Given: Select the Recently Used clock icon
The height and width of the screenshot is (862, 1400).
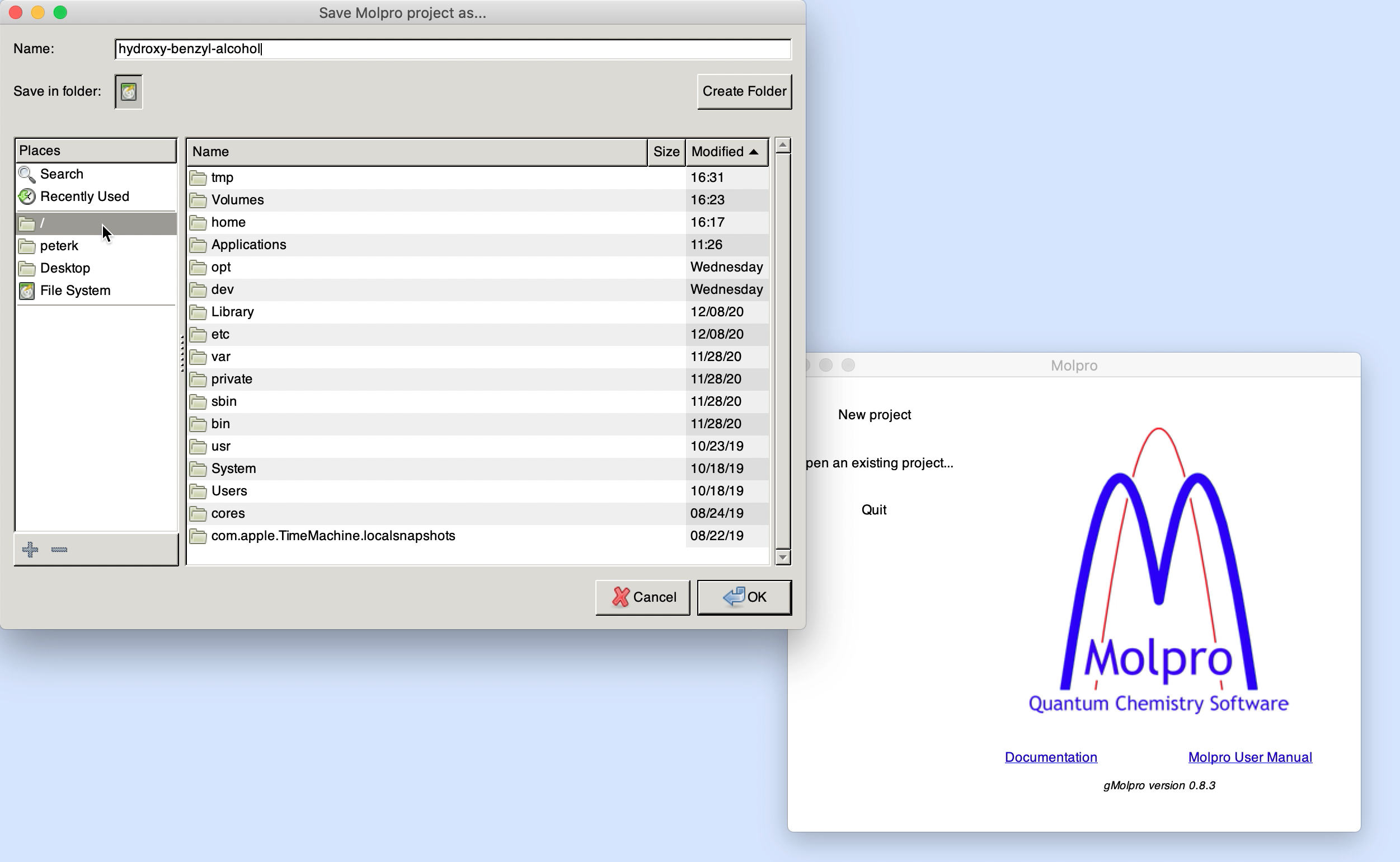Looking at the screenshot, I should point(26,196).
